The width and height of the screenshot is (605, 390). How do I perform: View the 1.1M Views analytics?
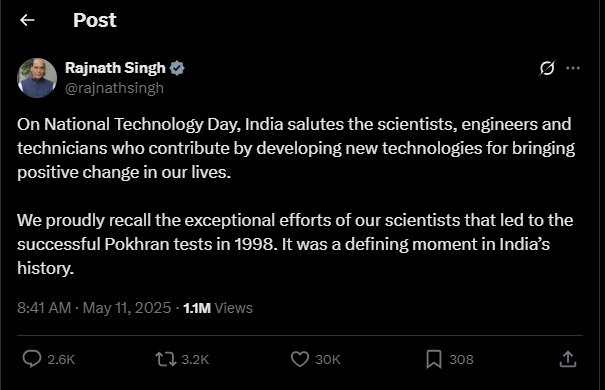pos(218,308)
